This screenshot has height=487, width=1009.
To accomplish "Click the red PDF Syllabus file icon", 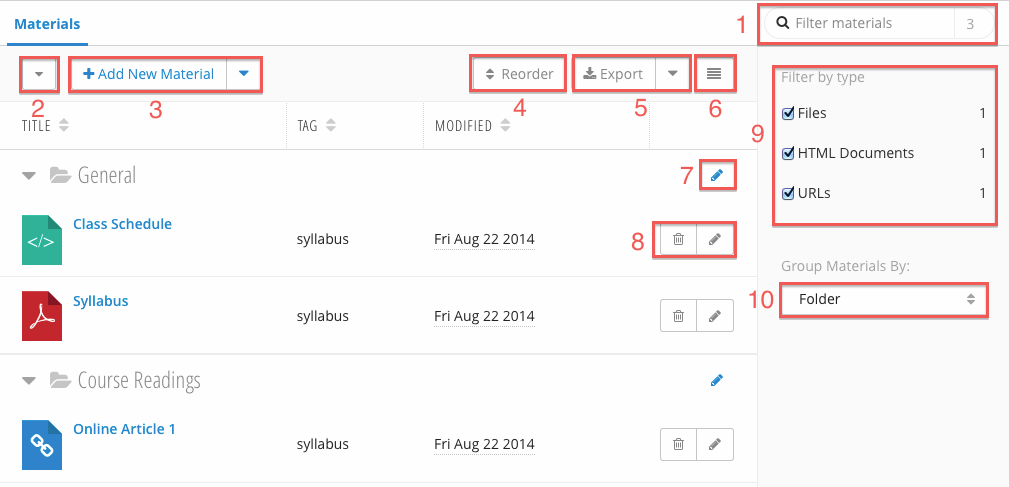I will point(42,316).
